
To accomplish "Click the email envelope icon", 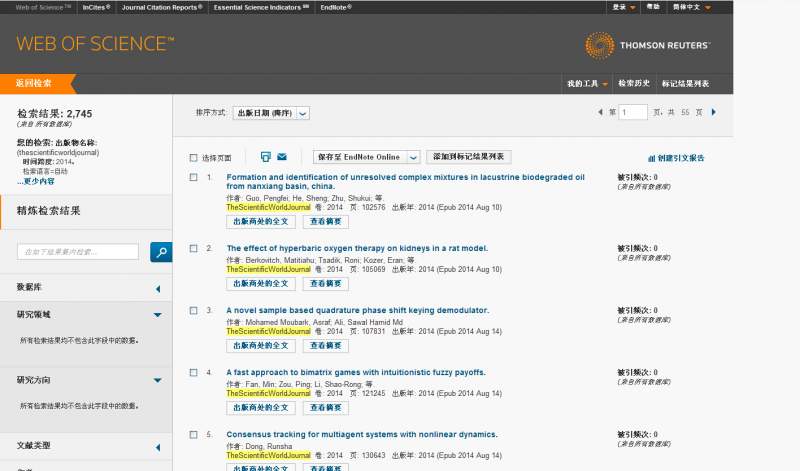I will 282,157.
